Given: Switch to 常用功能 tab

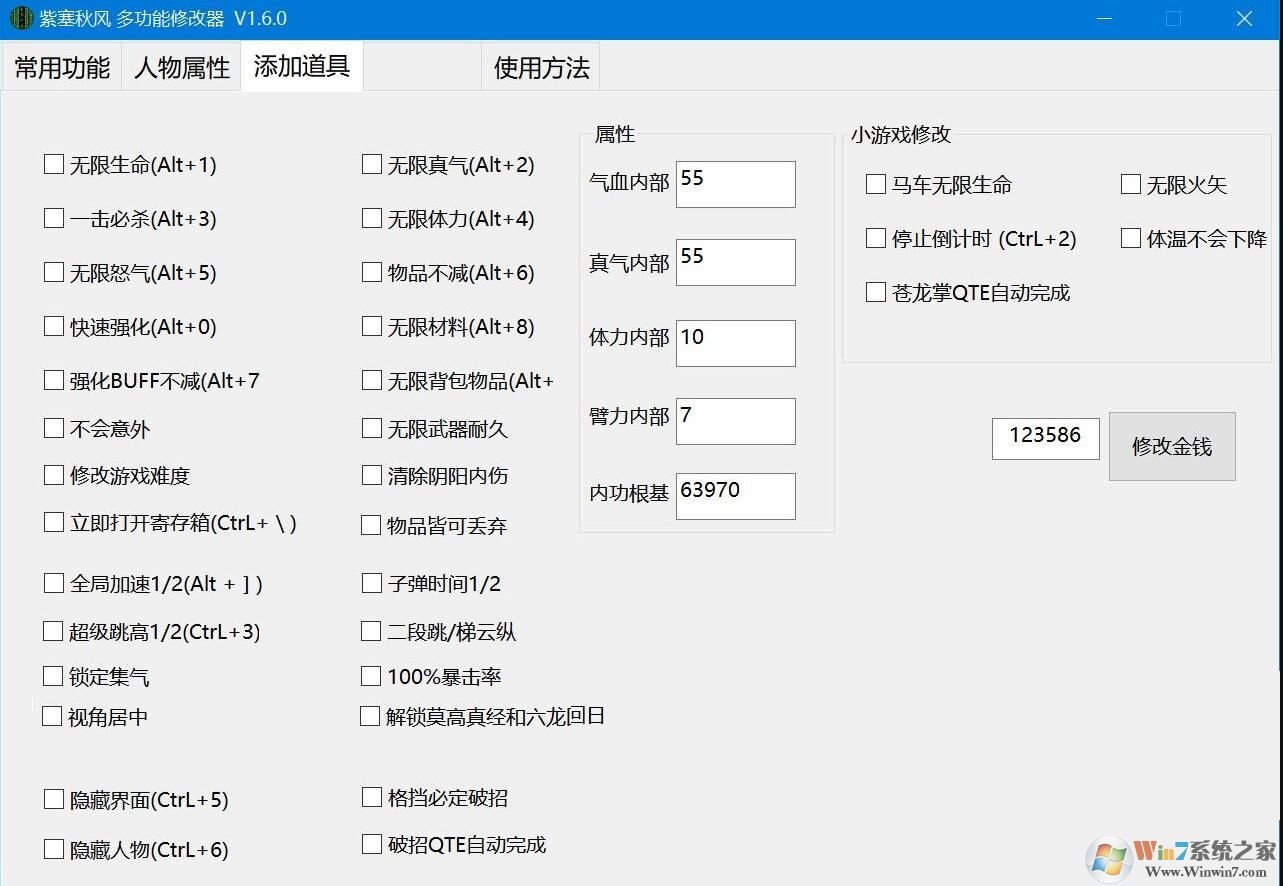Looking at the screenshot, I should pyautogui.click(x=62, y=66).
